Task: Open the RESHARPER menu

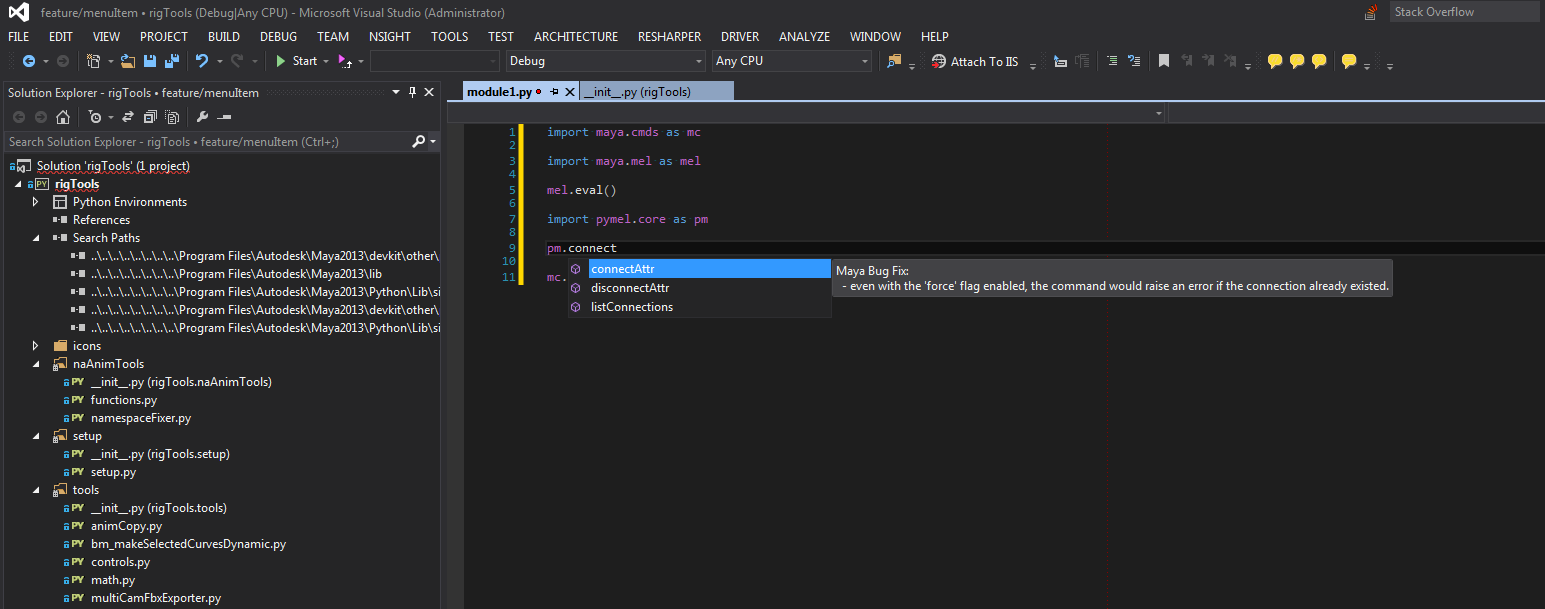Action: [x=668, y=36]
